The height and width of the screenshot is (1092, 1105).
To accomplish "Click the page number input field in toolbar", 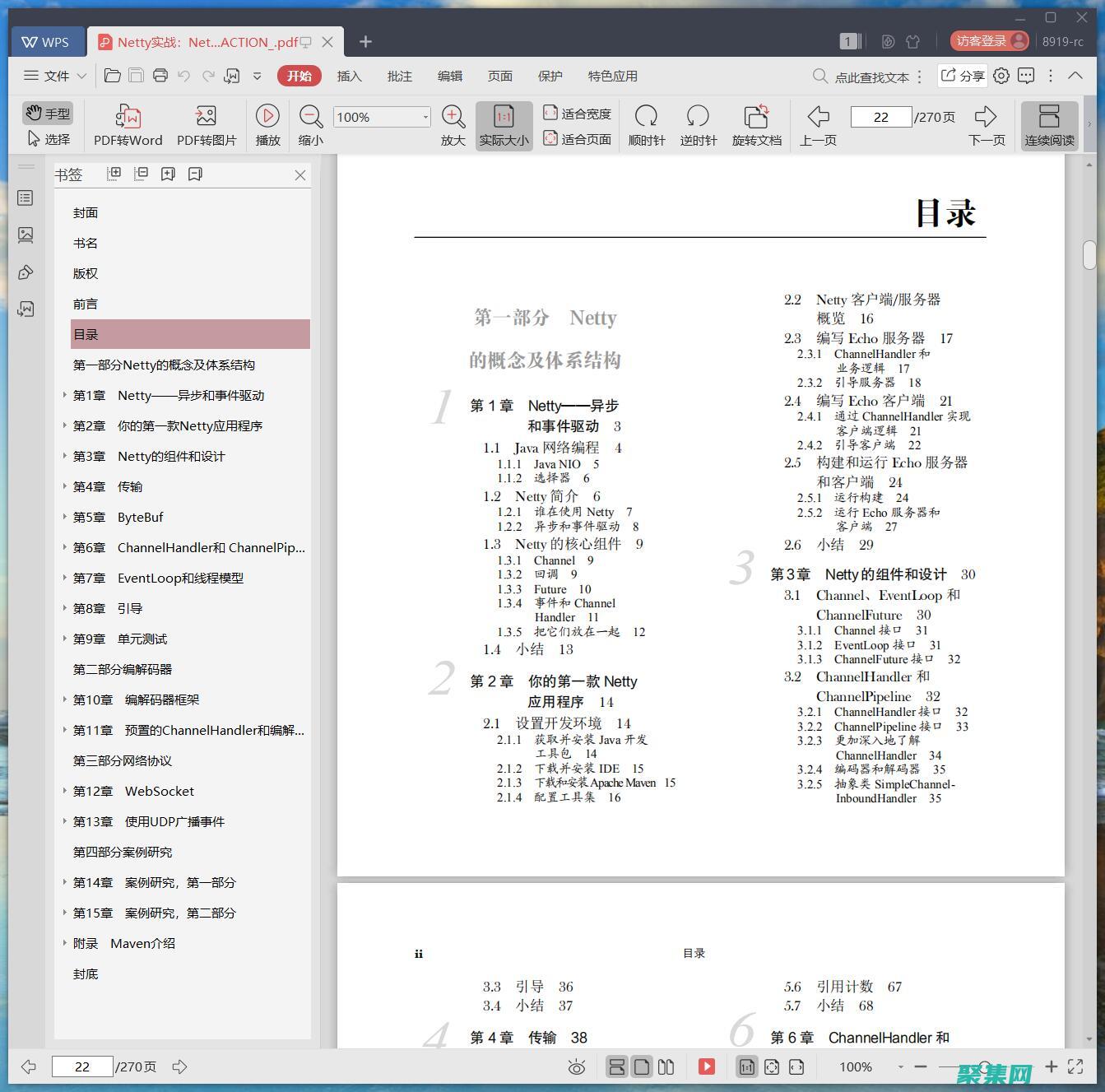I will click(880, 117).
